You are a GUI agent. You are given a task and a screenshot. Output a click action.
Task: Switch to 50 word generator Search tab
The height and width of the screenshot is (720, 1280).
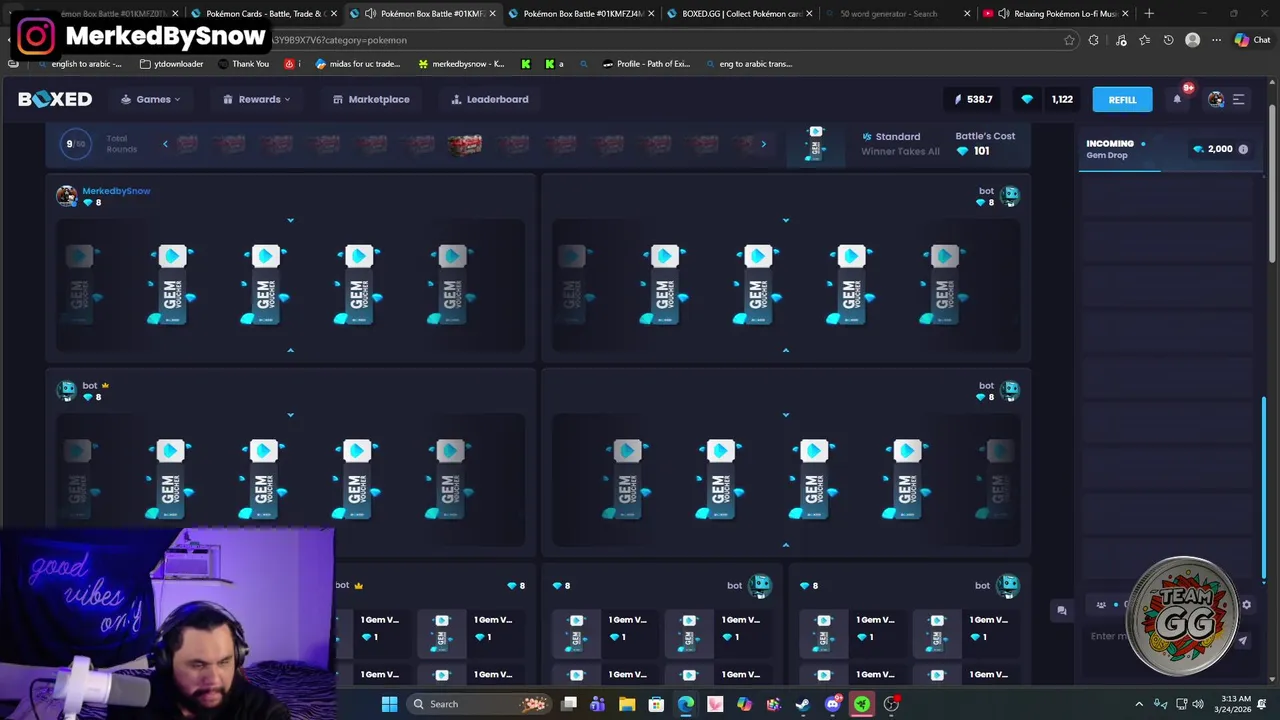888,14
